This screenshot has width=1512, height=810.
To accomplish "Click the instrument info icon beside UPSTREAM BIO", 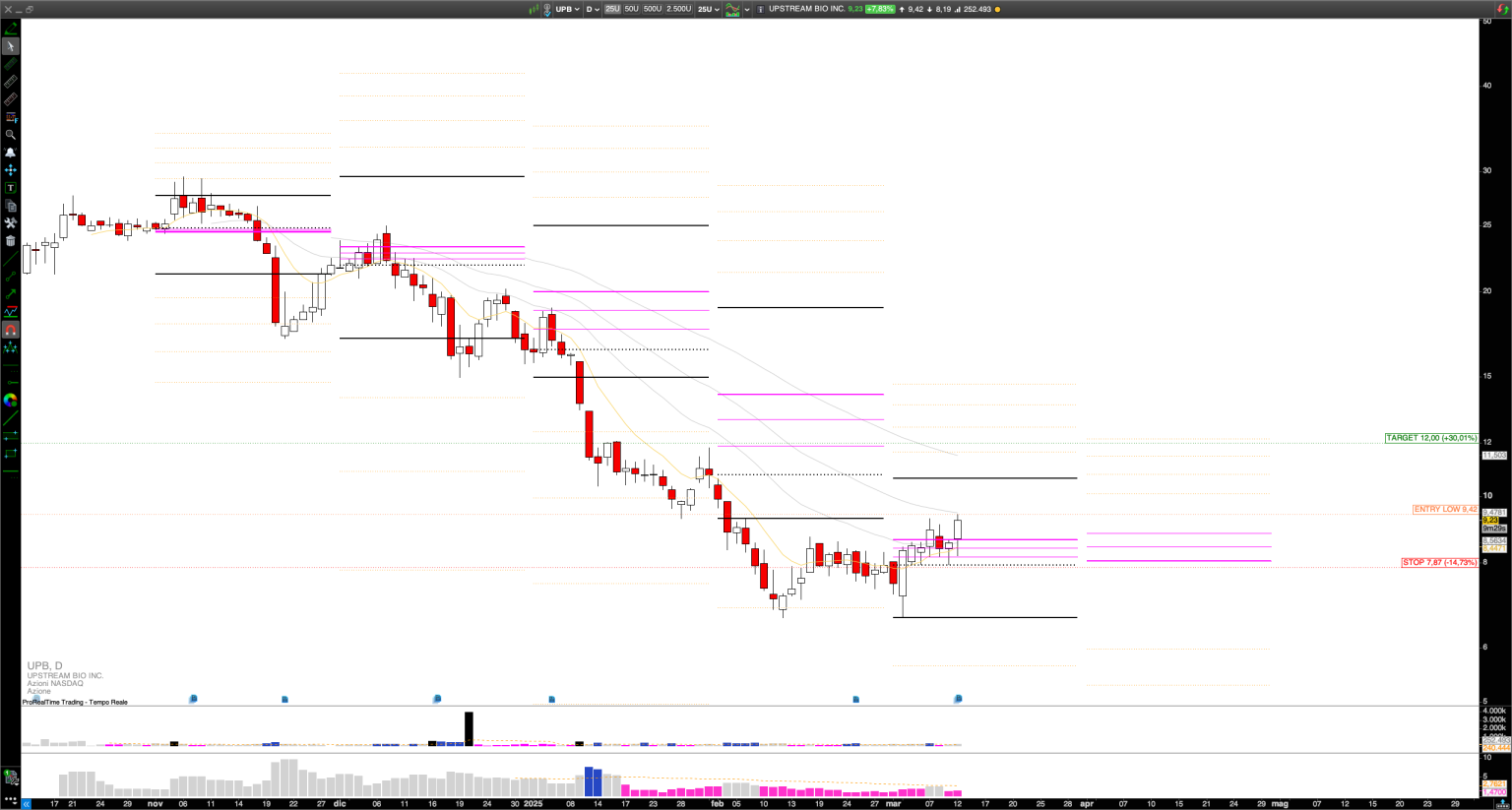I will tap(760, 9).
